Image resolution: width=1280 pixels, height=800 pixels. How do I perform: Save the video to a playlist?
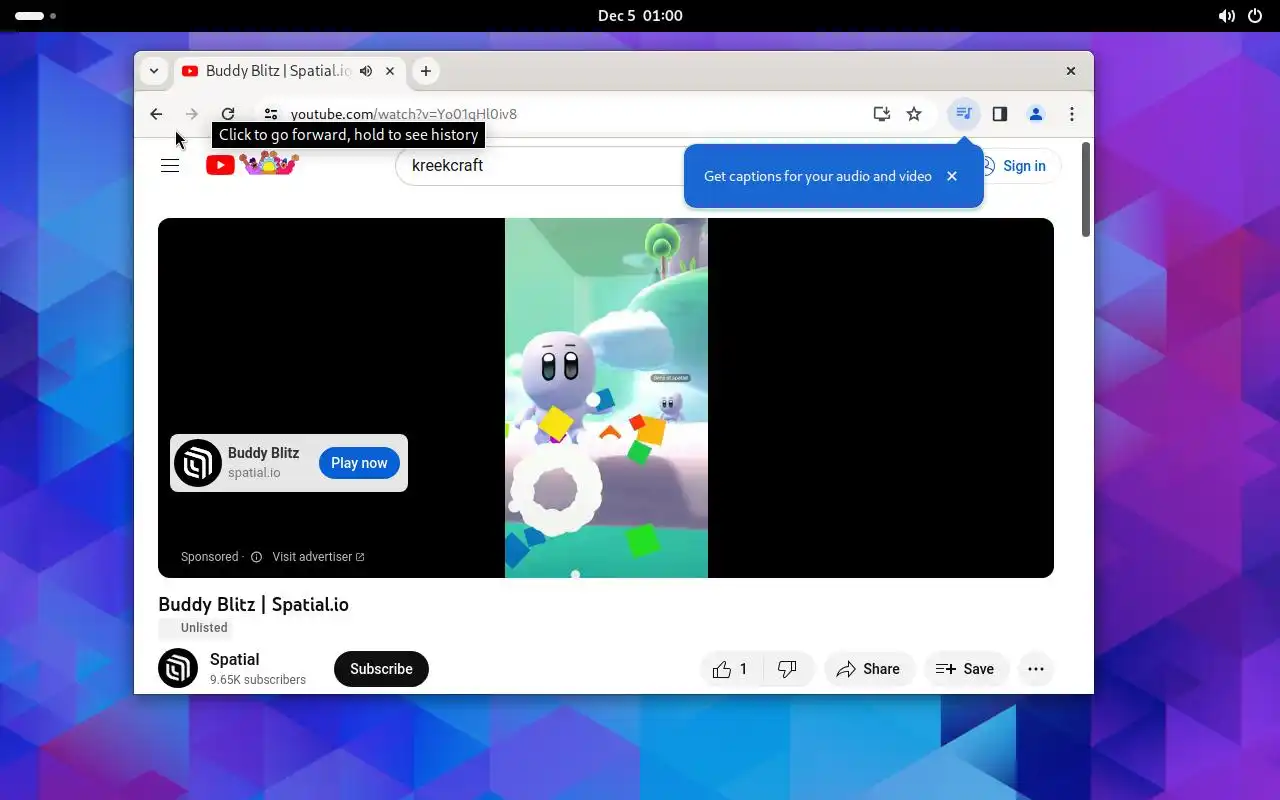965,669
